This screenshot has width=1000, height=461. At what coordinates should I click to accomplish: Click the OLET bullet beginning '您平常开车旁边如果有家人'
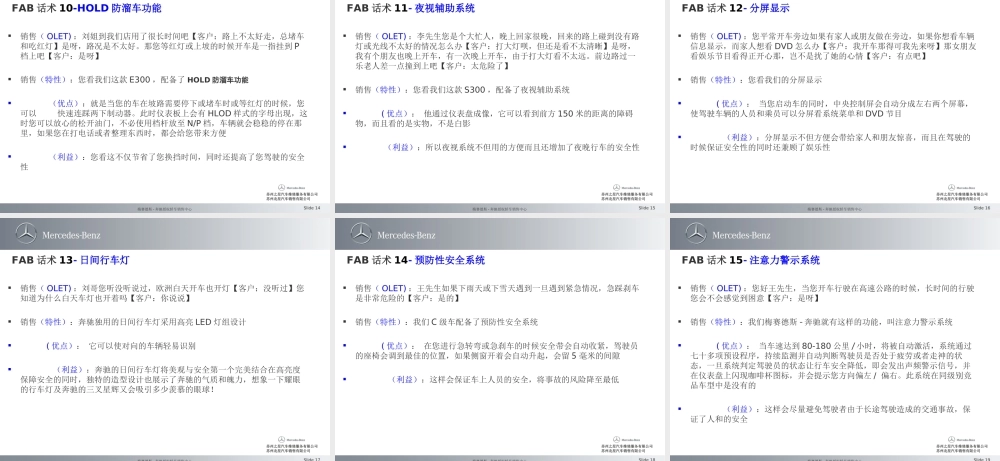click(832, 46)
